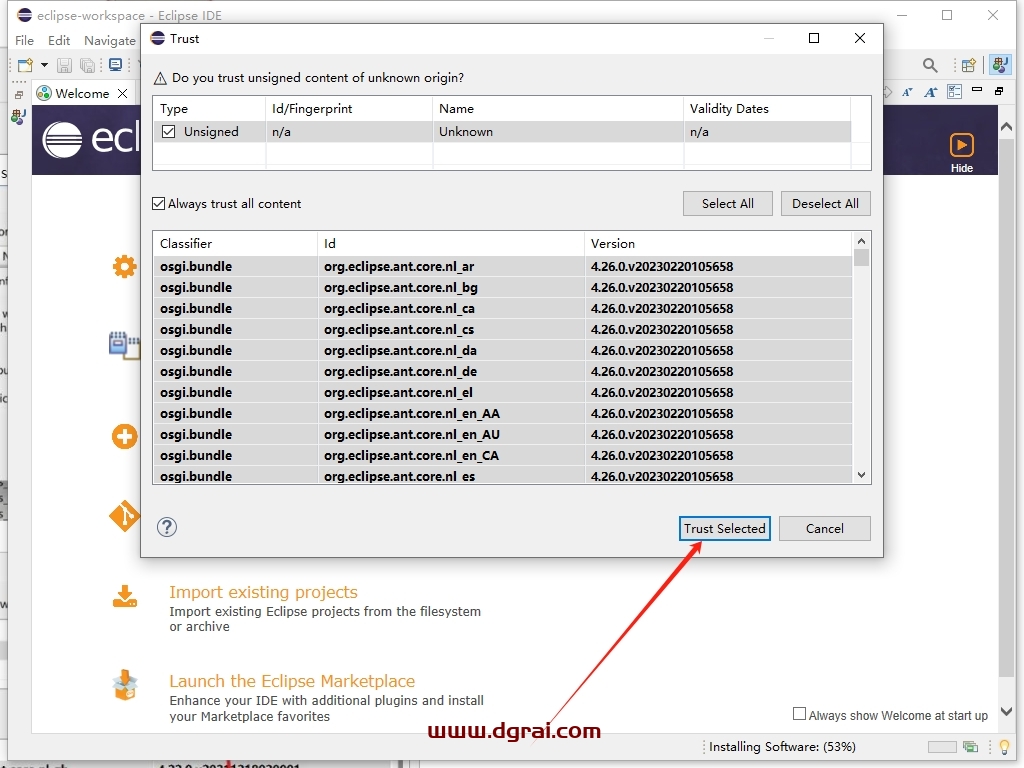Restore the Welcome view panel
Screen dimensions: 1024x768
(x=999, y=91)
